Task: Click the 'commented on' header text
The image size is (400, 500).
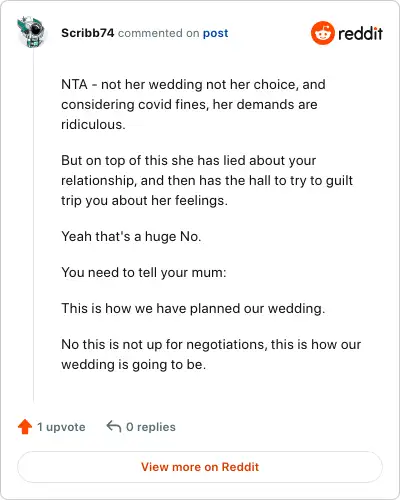Action: (159, 33)
